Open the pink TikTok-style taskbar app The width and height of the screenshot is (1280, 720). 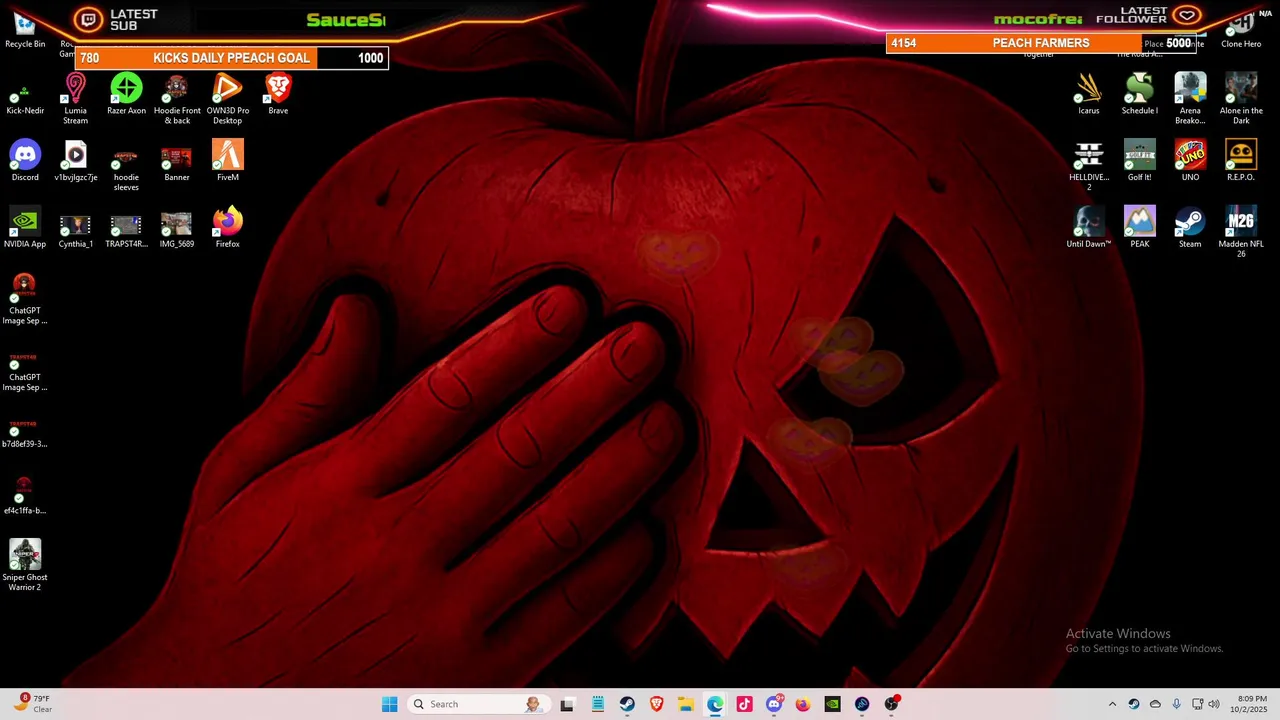coord(744,704)
